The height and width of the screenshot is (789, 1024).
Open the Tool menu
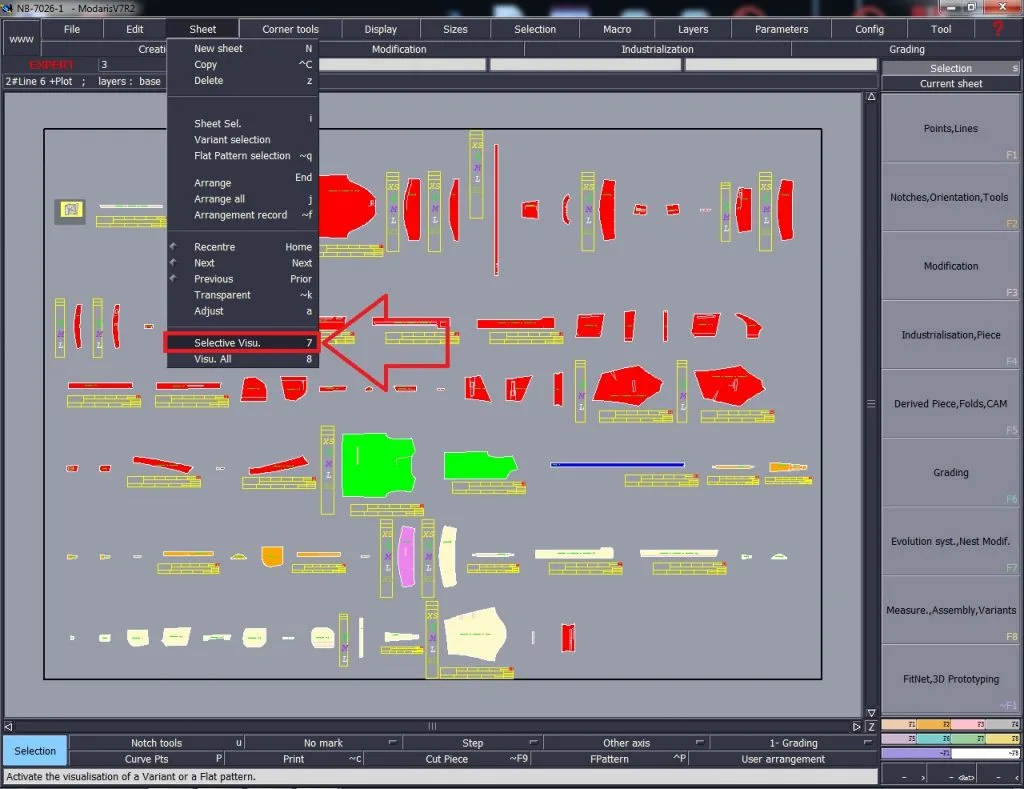(x=940, y=29)
